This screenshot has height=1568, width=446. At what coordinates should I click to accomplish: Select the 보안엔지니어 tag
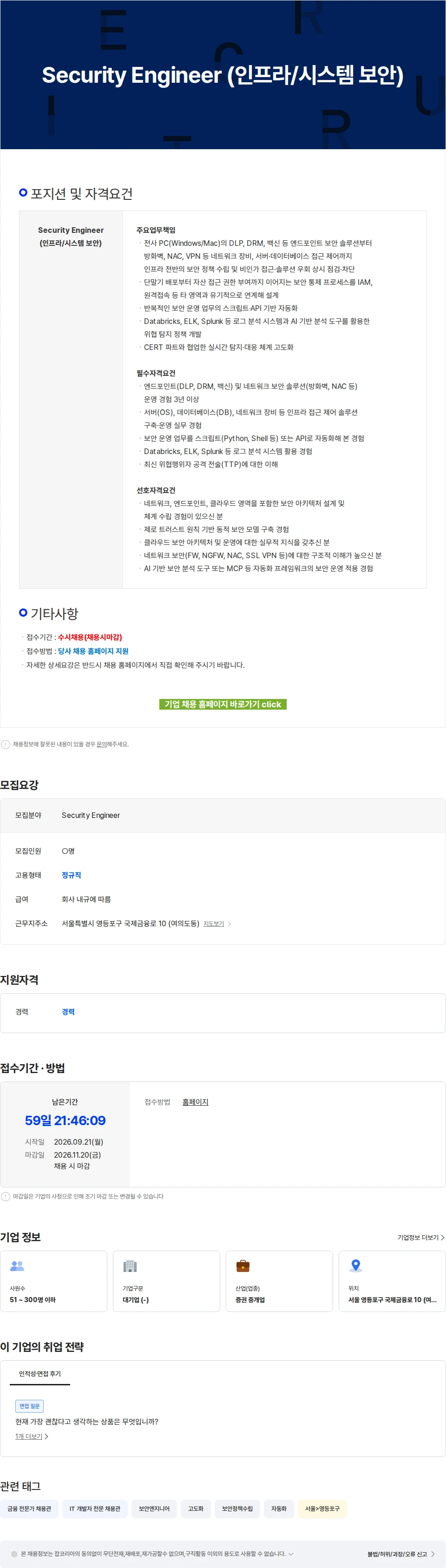coord(154,1509)
